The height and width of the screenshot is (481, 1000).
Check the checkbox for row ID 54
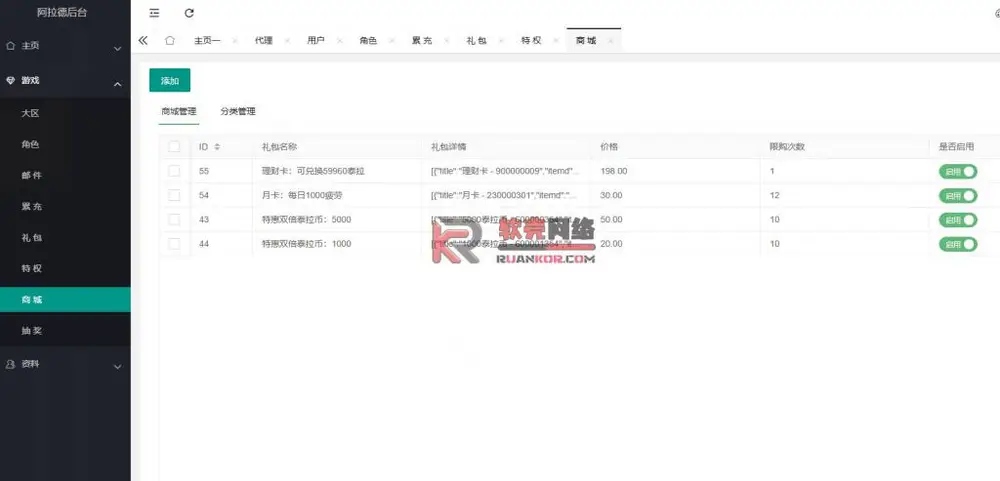pos(174,195)
